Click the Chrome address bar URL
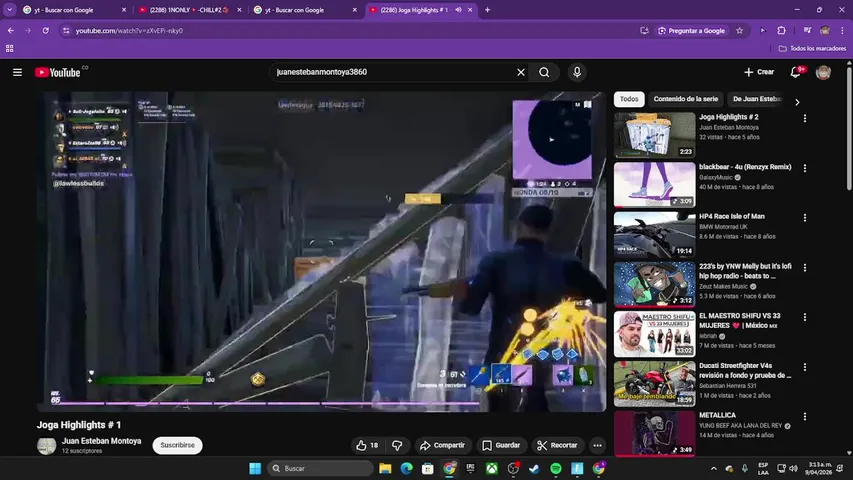 tap(129, 30)
